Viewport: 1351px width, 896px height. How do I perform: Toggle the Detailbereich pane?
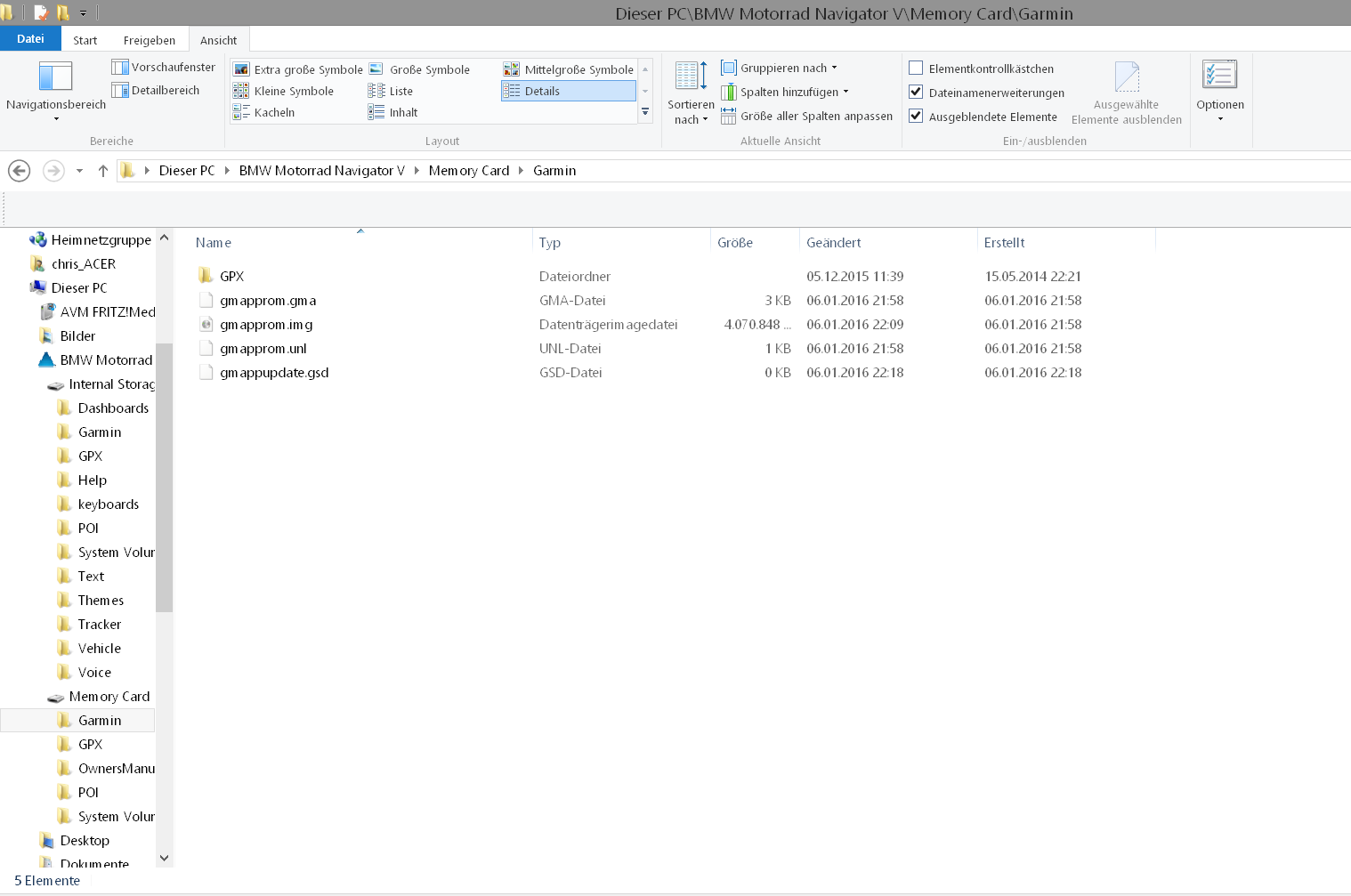click(x=156, y=90)
